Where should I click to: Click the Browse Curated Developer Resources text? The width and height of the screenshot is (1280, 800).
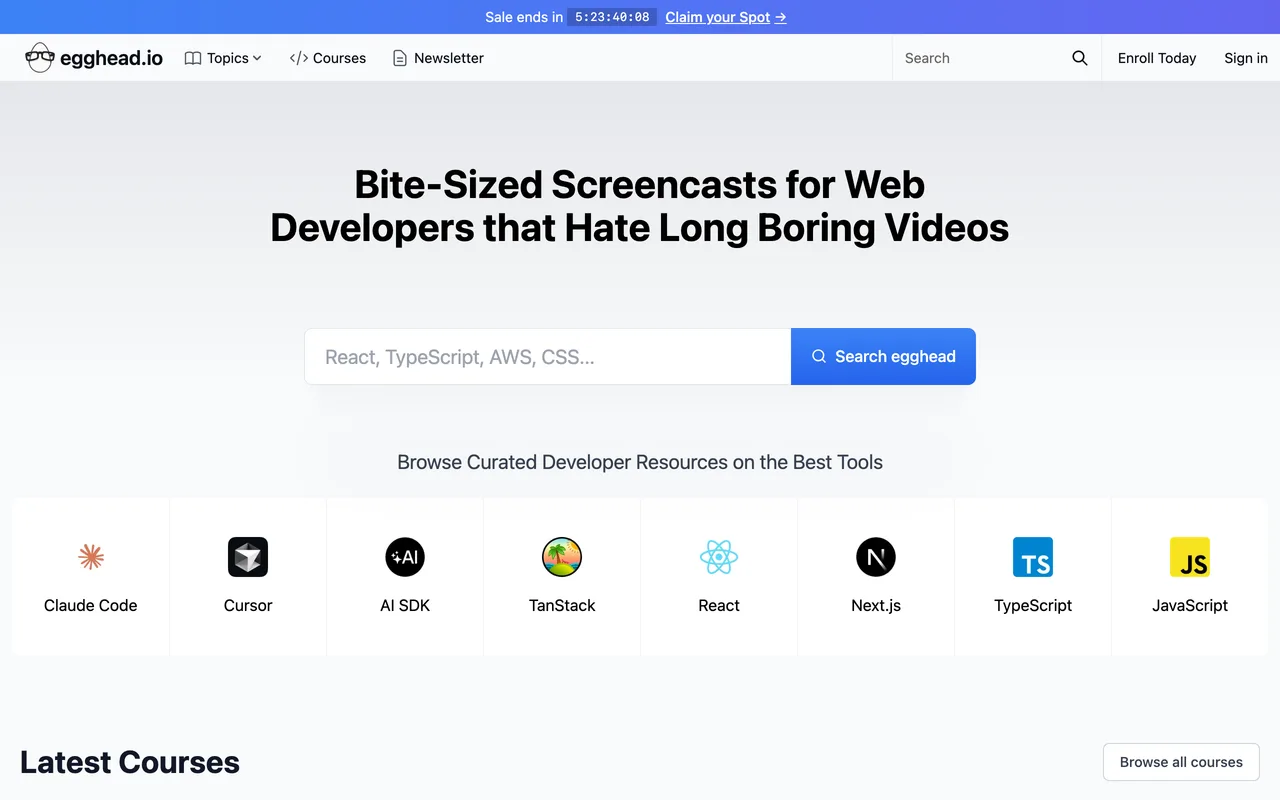click(640, 462)
